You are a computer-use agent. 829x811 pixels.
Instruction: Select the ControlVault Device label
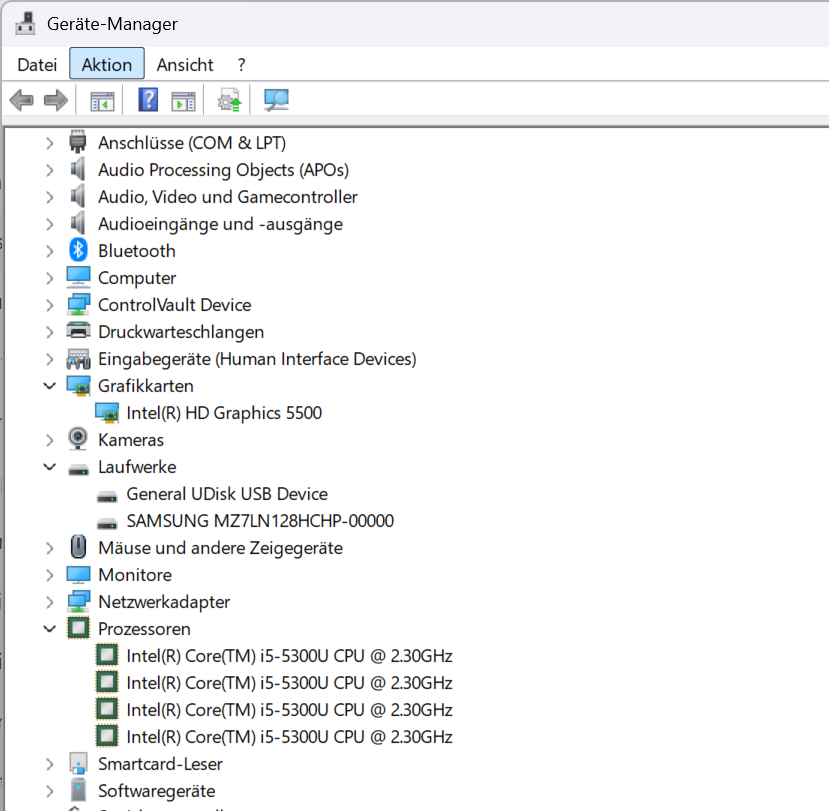(174, 305)
